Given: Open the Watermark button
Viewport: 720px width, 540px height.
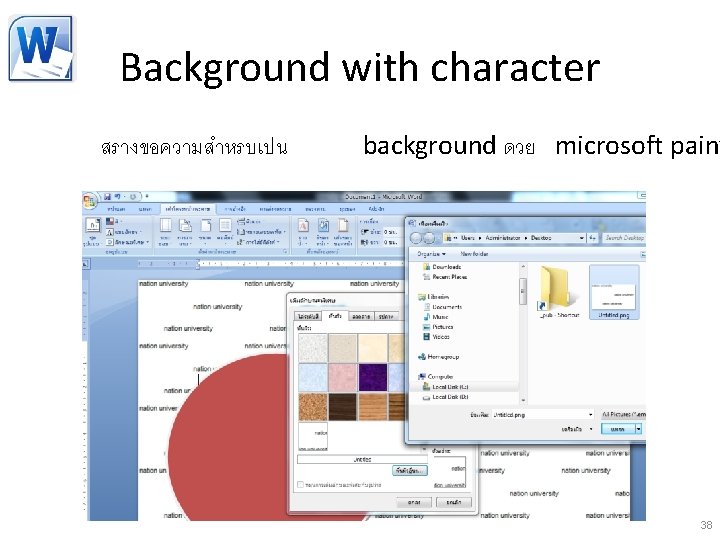Looking at the screenshot, I should [x=303, y=232].
